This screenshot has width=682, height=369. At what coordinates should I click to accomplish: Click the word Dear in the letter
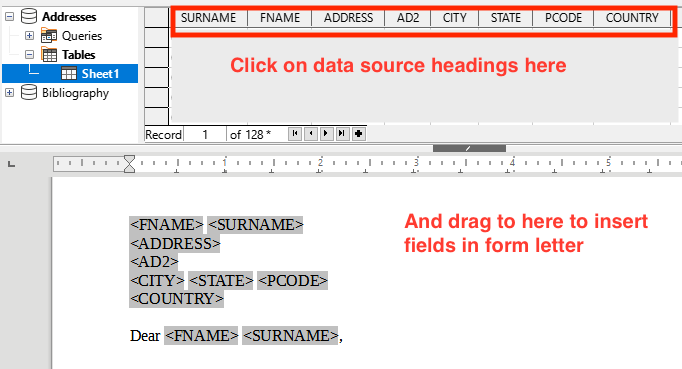click(145, 335)
